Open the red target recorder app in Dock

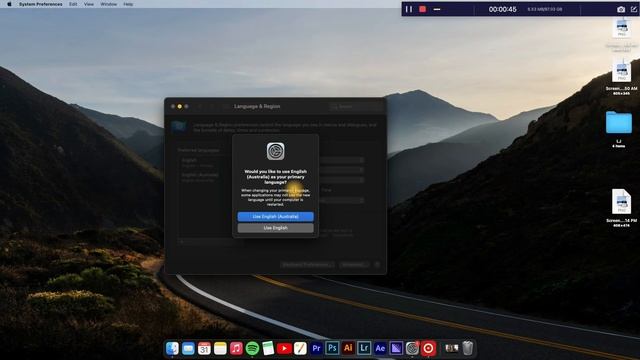(428, 348)
